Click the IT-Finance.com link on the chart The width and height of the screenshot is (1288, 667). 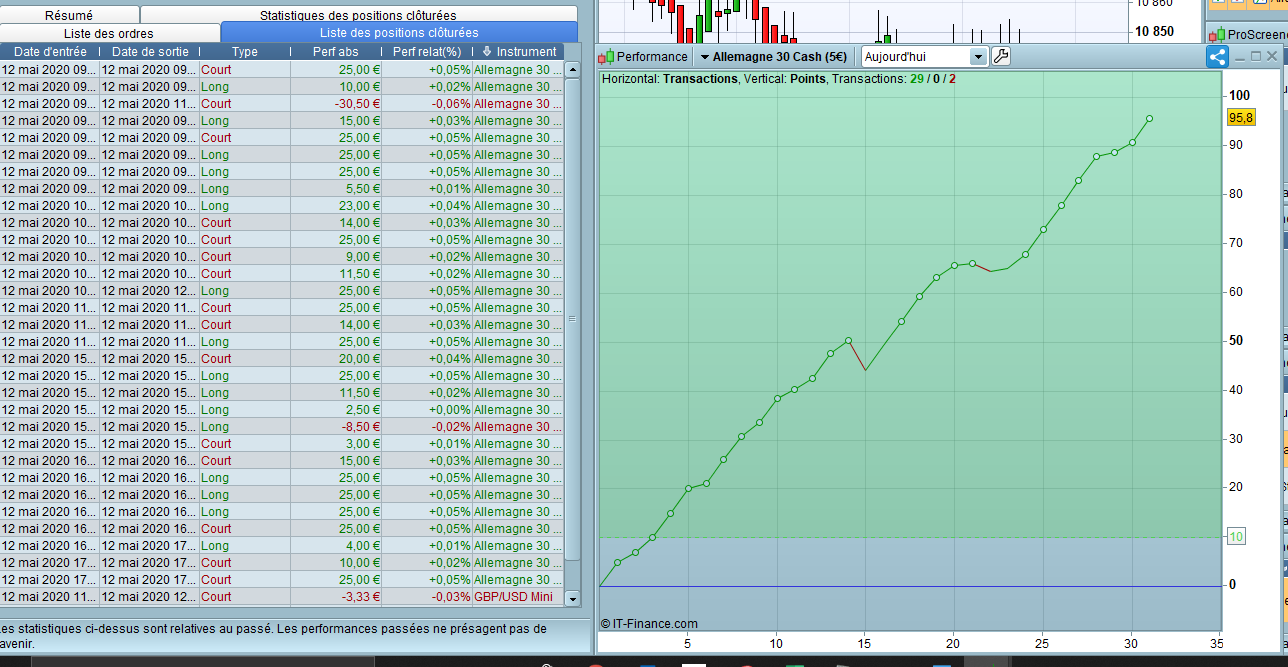click(649, 624)
